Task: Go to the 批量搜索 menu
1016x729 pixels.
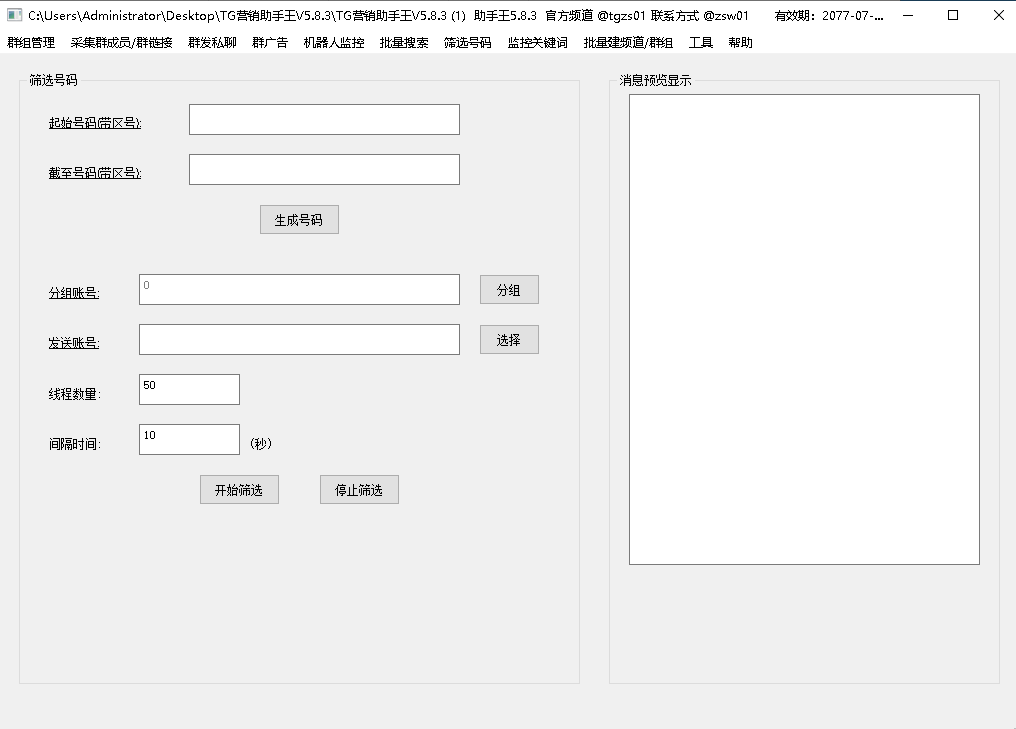Action: tap(404, 43)
